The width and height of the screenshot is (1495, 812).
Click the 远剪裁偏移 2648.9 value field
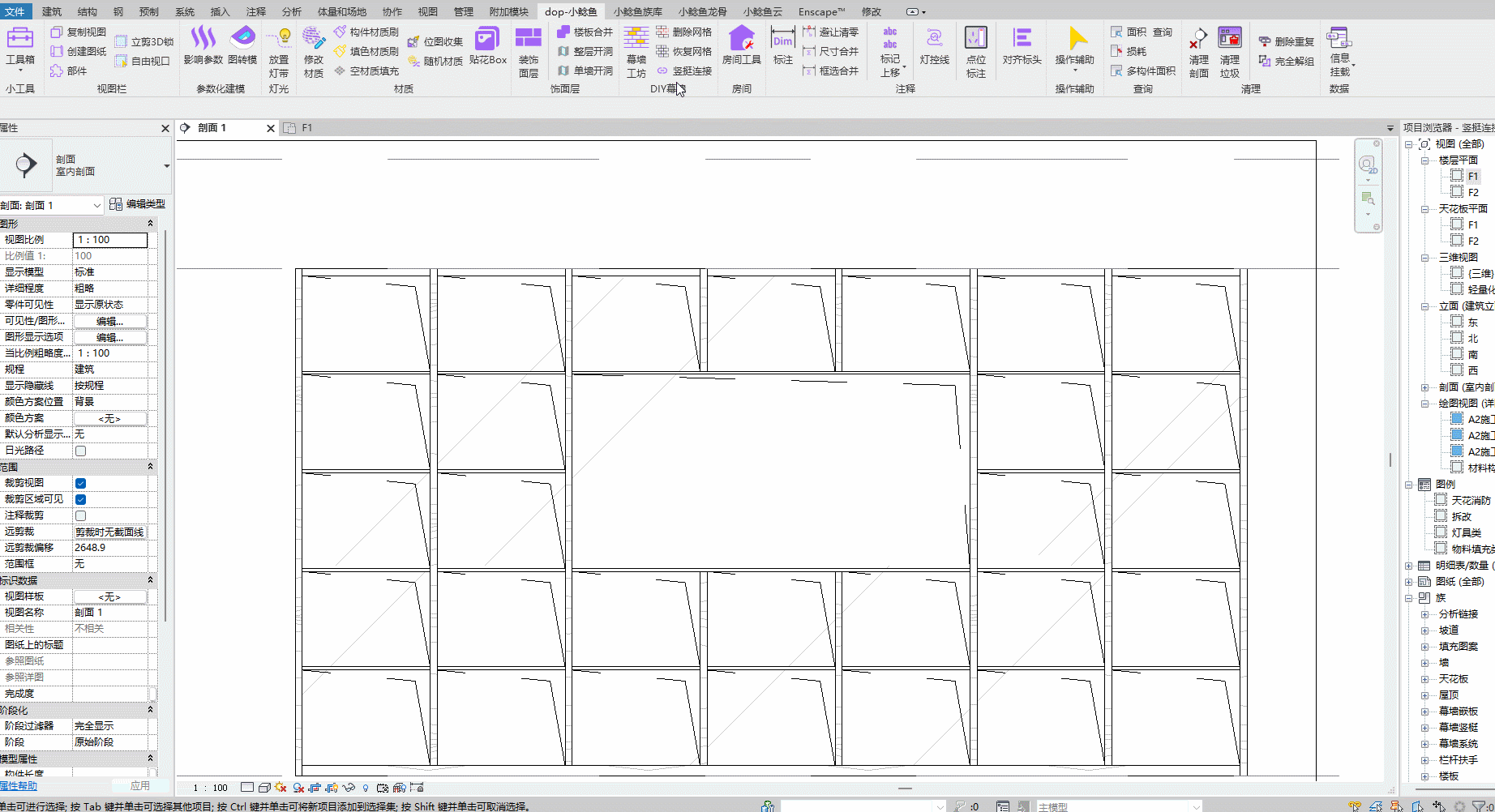tap(110, 548)
